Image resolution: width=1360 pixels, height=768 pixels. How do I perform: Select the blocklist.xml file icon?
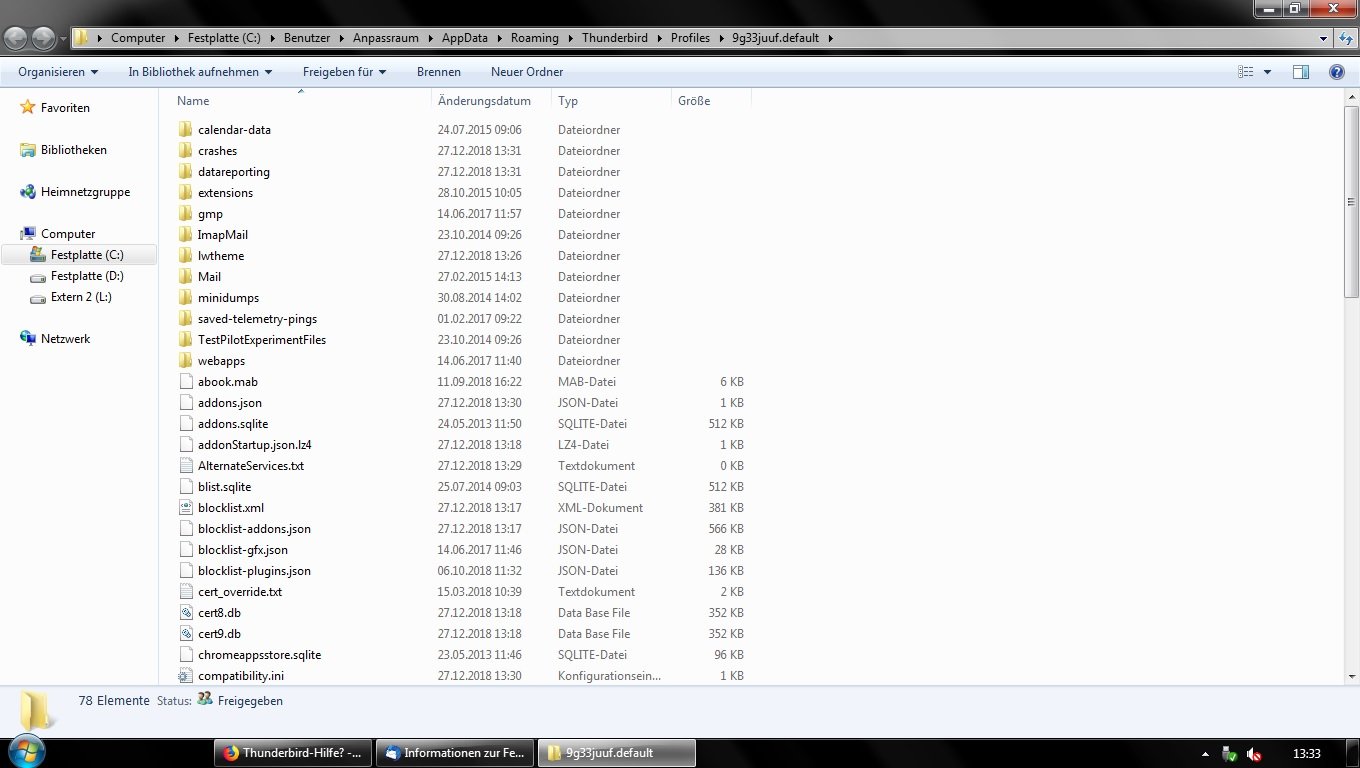185,508
